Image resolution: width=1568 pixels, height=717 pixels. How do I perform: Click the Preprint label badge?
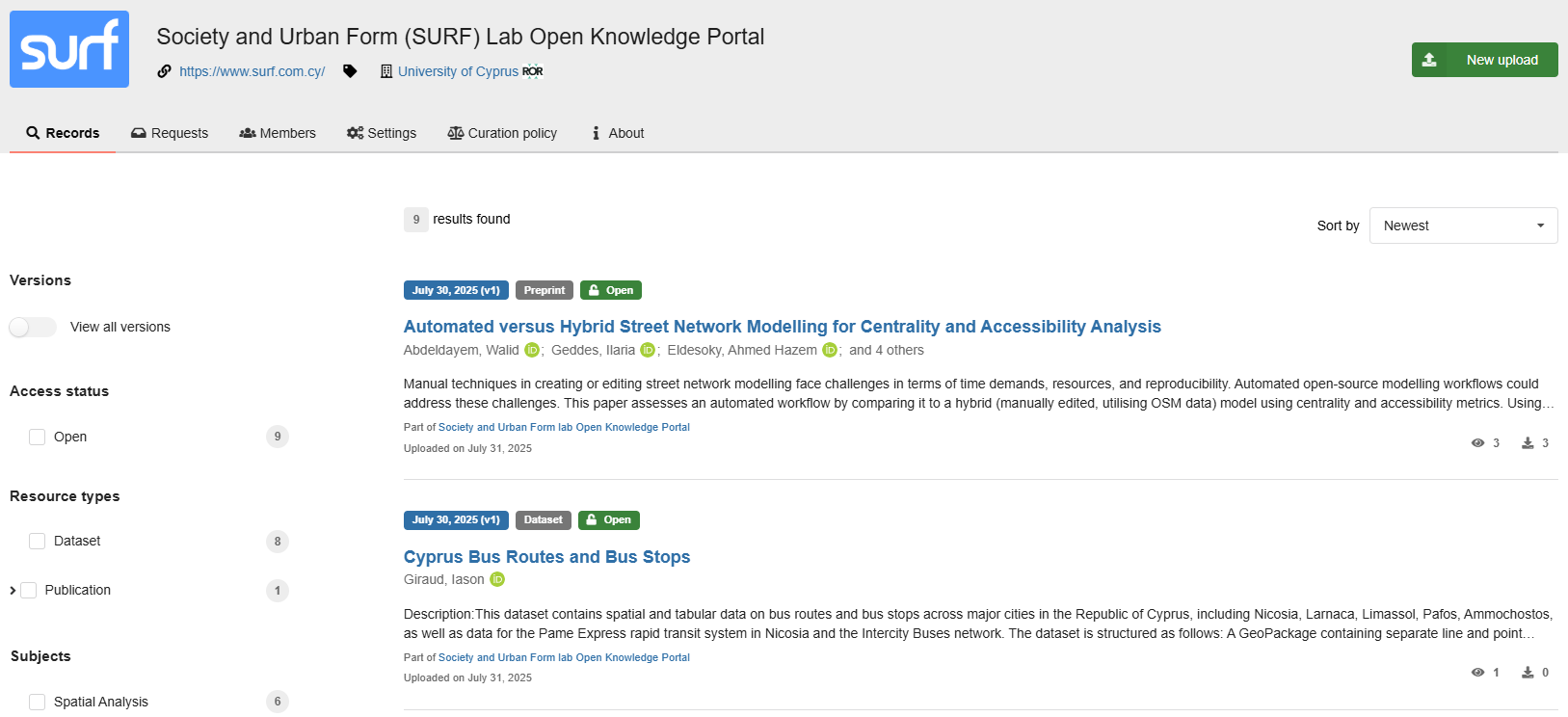545,290
